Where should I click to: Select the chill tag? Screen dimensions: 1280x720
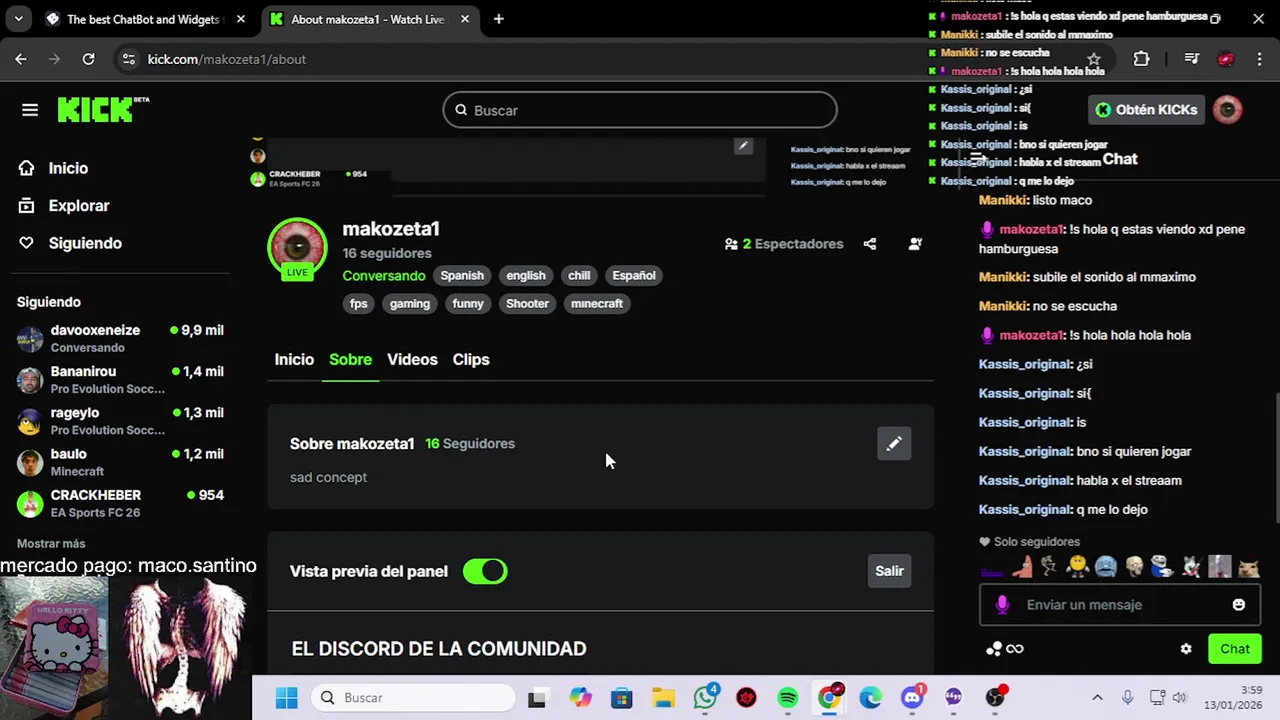click(x=579, y=276)
